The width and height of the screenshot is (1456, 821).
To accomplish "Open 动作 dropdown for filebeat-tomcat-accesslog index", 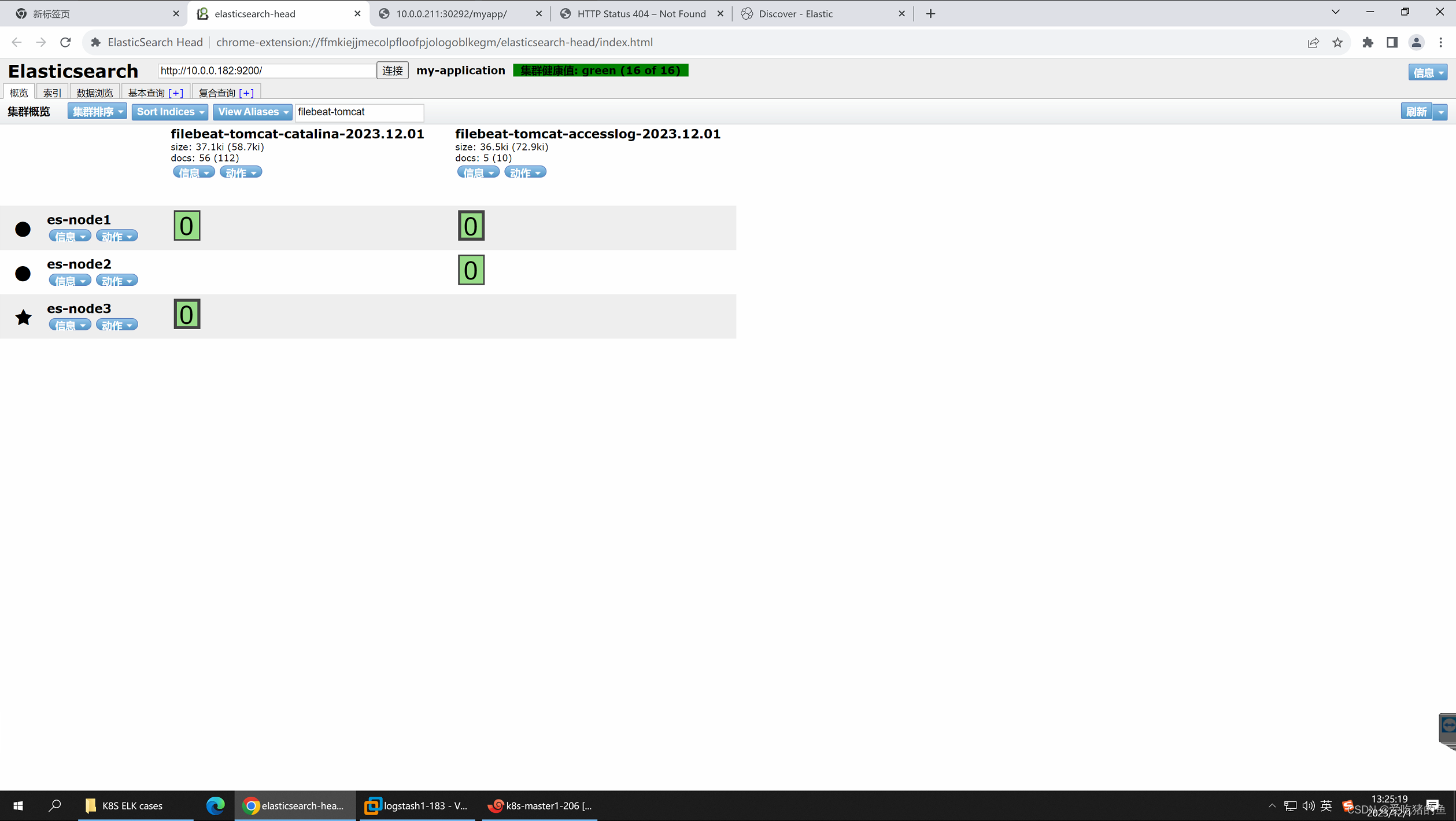I will click(x=524, y=172).
